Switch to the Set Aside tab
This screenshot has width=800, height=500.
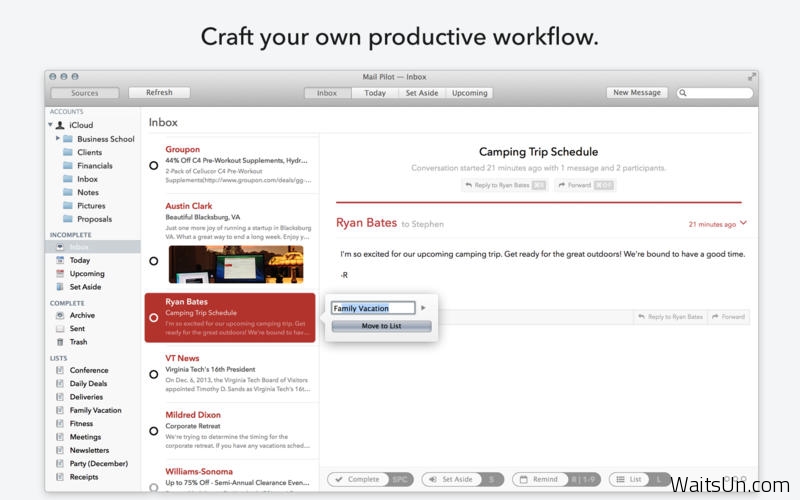(422, 93)
